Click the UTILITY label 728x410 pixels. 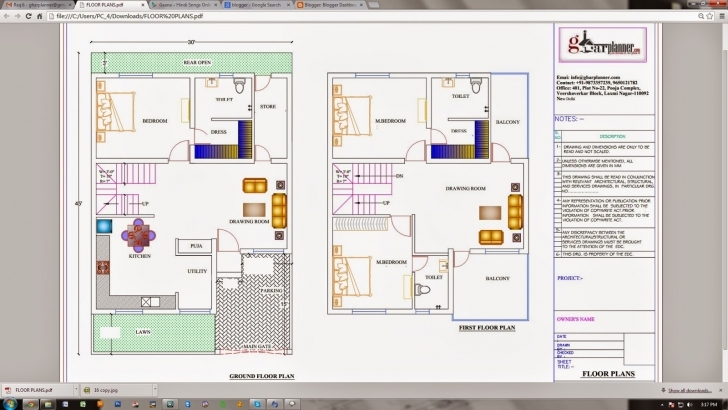point(197,271)
